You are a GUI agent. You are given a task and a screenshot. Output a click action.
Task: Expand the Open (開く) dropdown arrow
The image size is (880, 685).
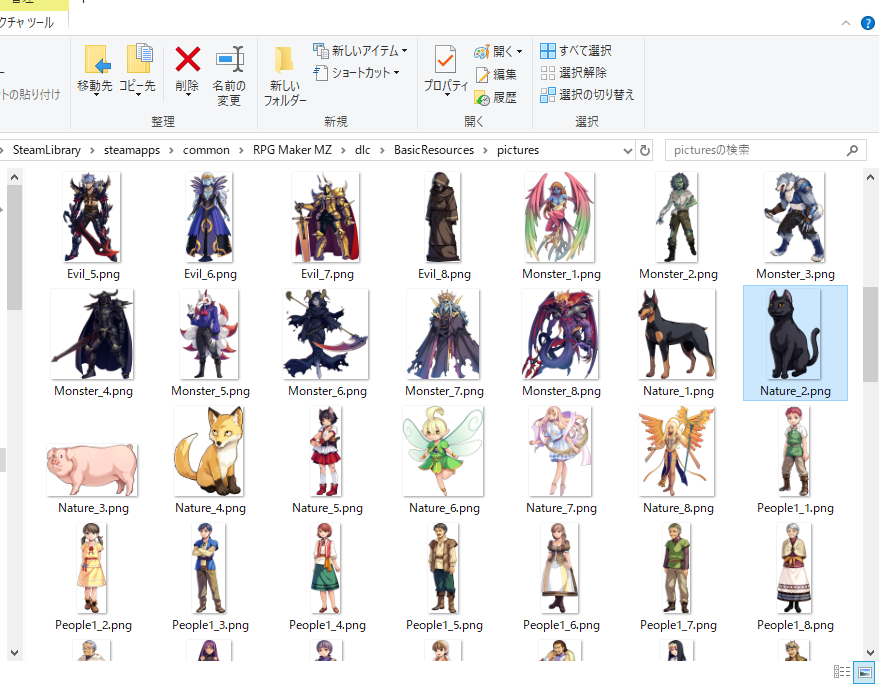[519, 52]
